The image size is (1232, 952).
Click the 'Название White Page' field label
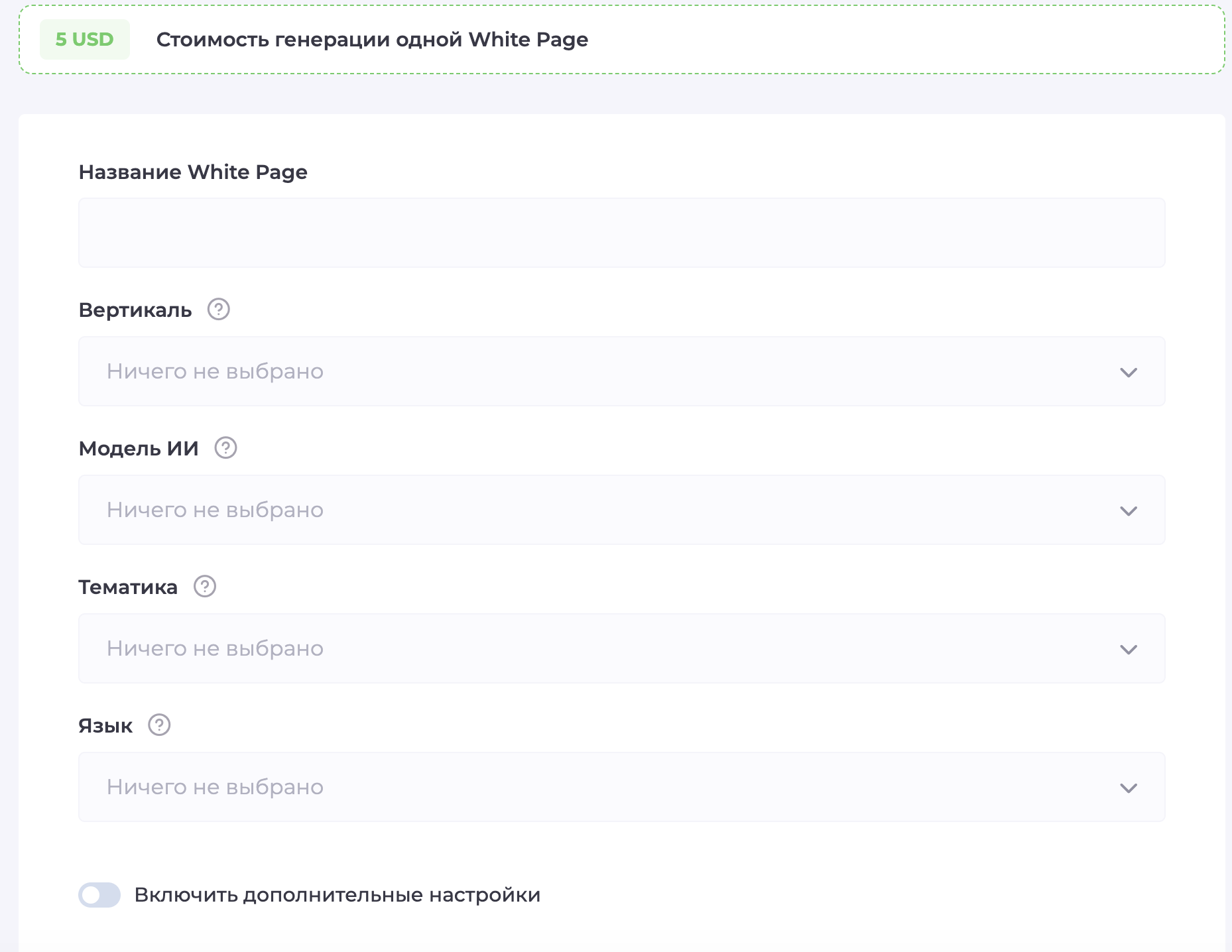point(193,172)
